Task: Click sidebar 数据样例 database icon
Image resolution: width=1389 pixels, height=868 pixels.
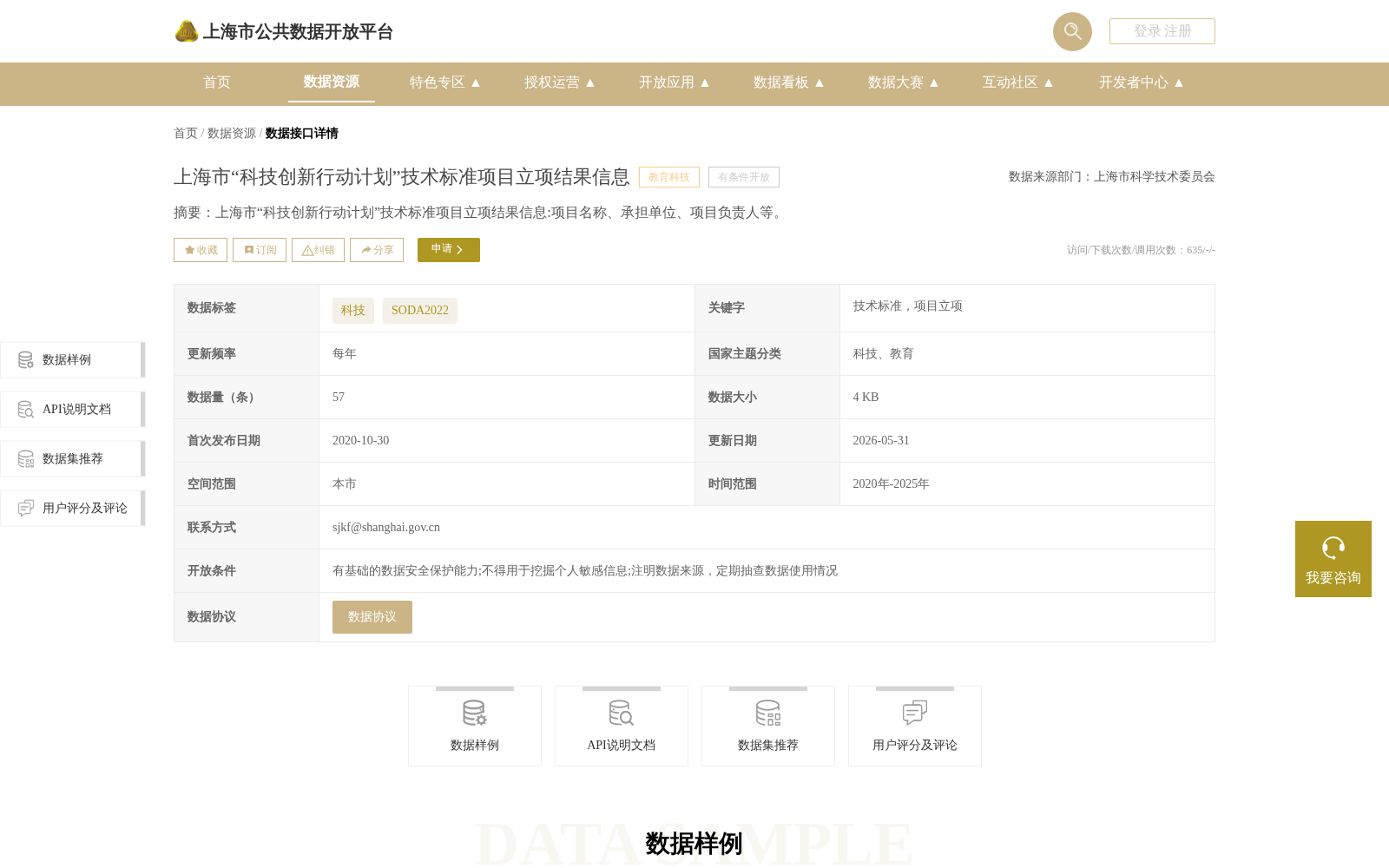Action: 26,359
